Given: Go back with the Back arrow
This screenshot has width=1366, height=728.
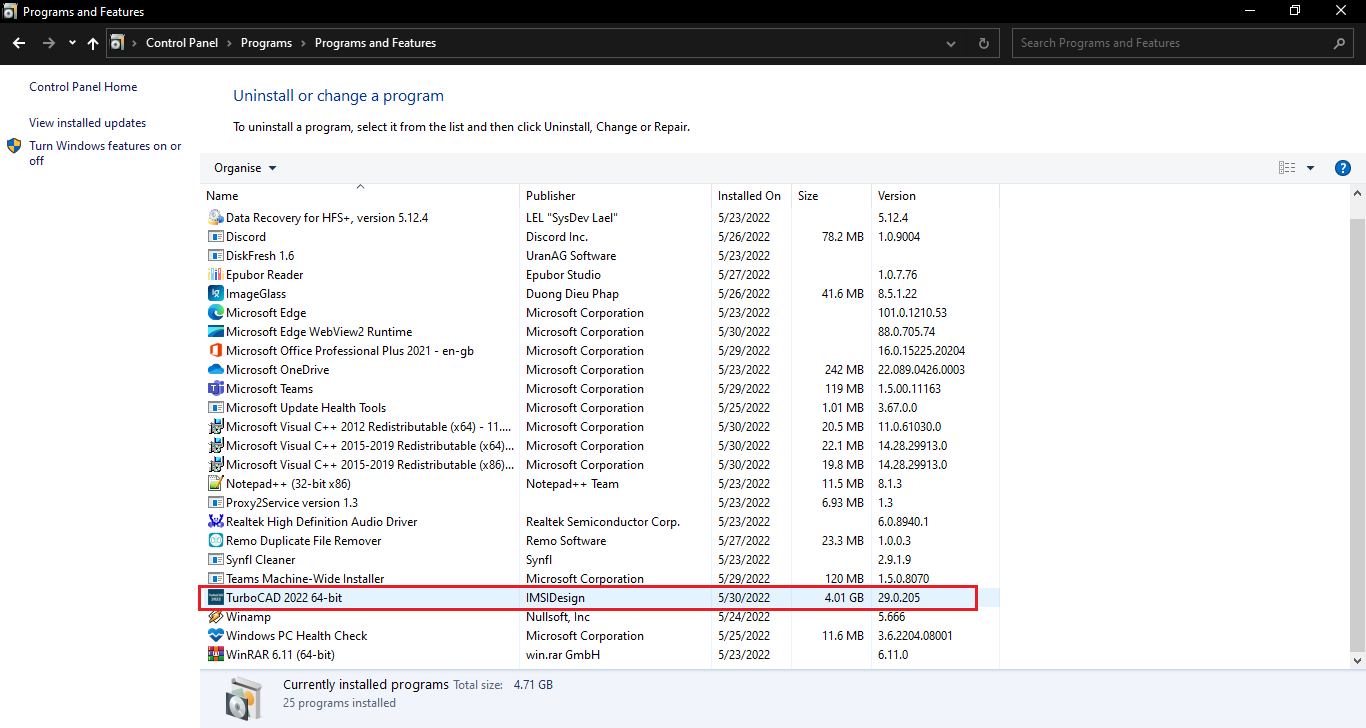Looking at the screenshot, I should click(x=19, y=43).
